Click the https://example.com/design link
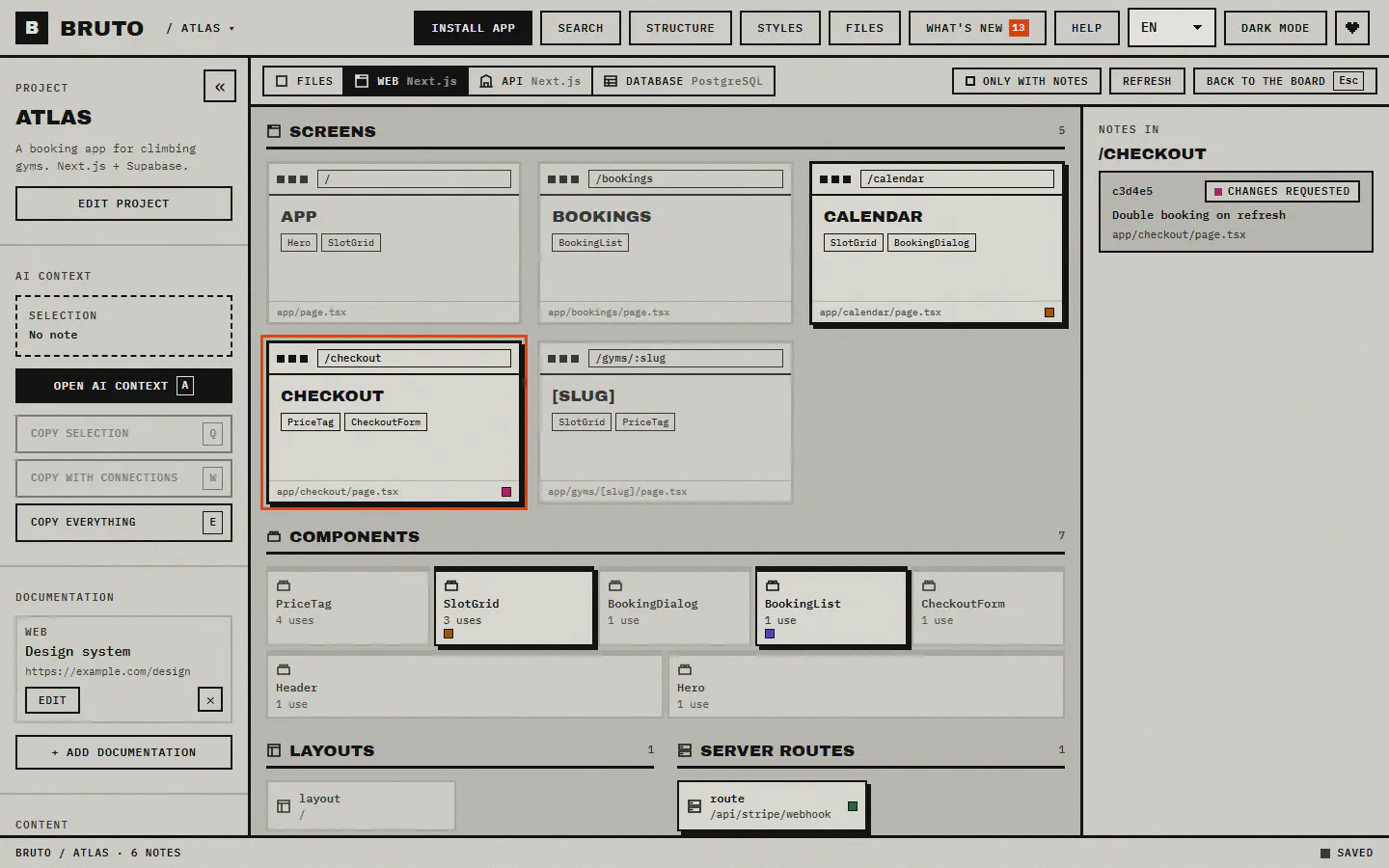 pyautogui.click(x=108, y=671)
